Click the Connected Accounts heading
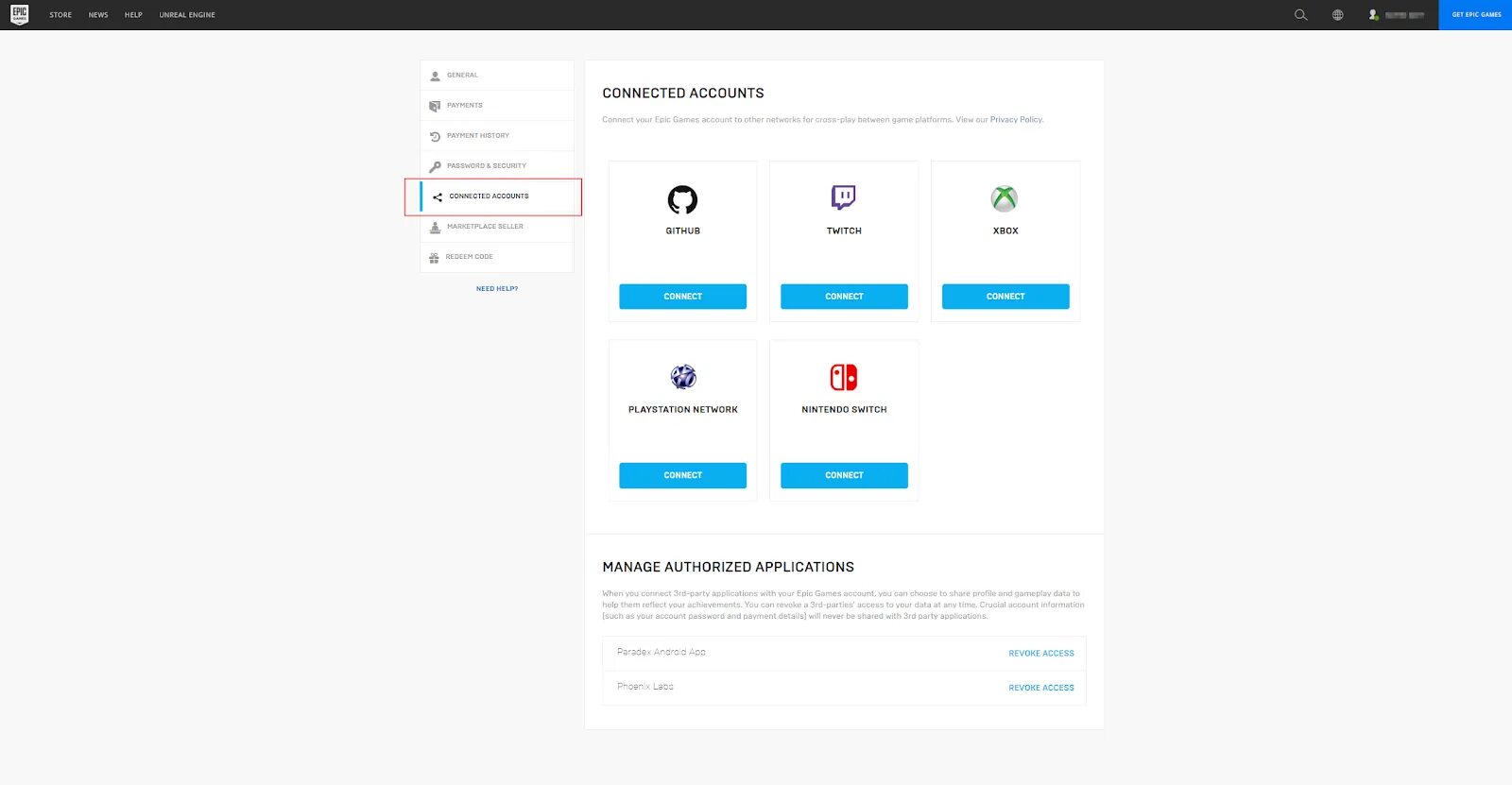The width and height of the screenshot is (1512, 785). [683, 94]
